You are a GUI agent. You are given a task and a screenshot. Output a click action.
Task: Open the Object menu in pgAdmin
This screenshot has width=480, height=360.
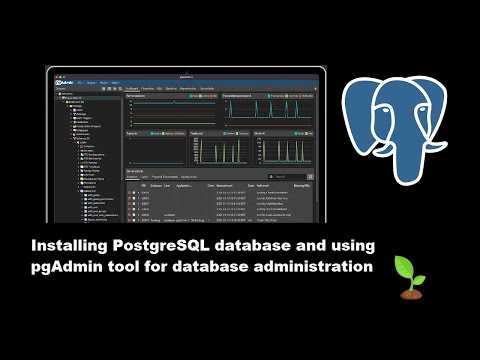pyautogui.click(x=92, y=83)
